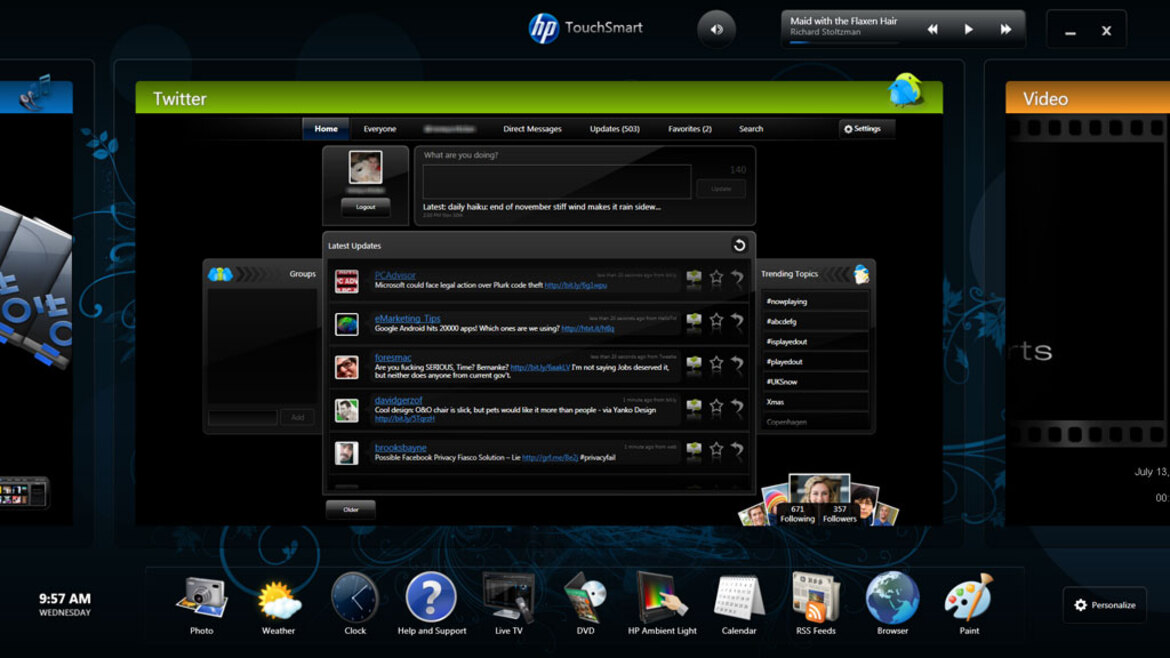Viewport: 1170px width, 658px height.
Task: Open the Direct Messages tab
Action: pyautogui.click(x=532, y=129)
